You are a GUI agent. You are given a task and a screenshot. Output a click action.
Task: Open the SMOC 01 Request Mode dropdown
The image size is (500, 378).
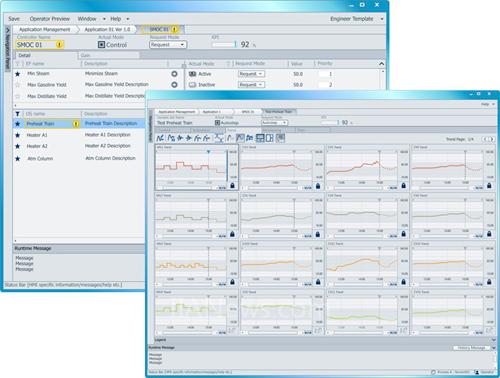click(x=168, y=45)
